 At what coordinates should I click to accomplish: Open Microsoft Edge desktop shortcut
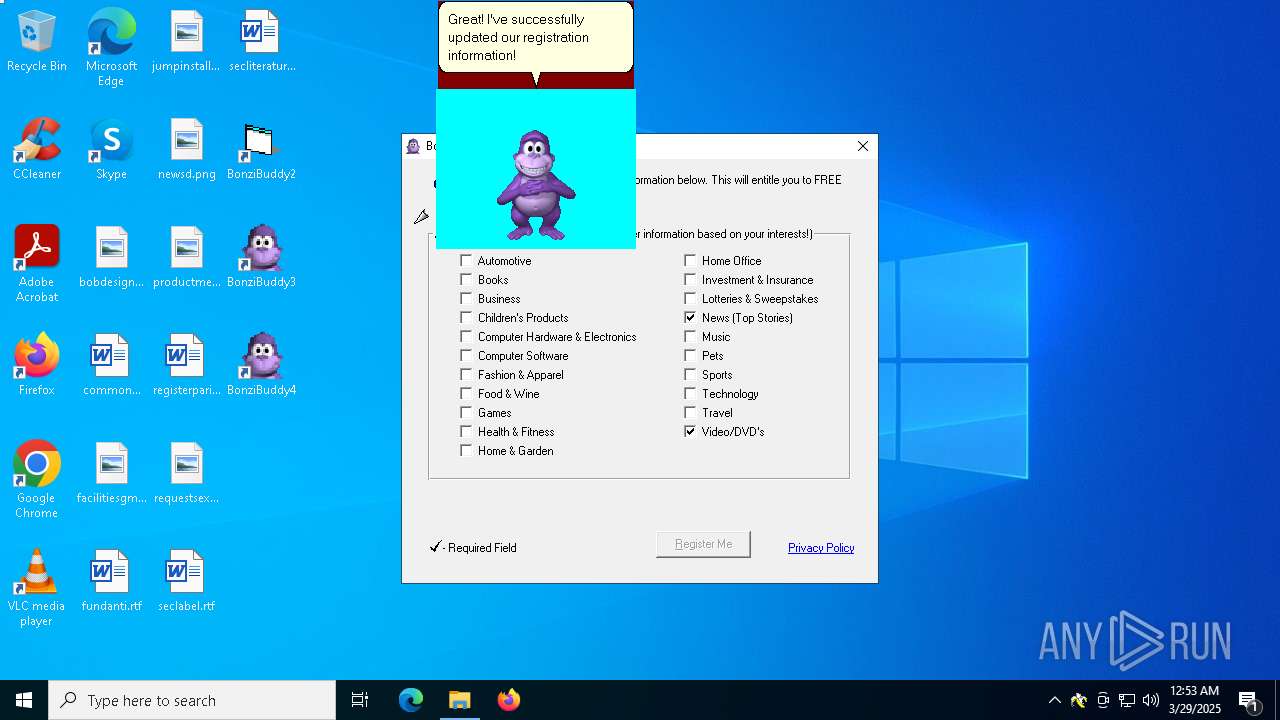[111, 48]
